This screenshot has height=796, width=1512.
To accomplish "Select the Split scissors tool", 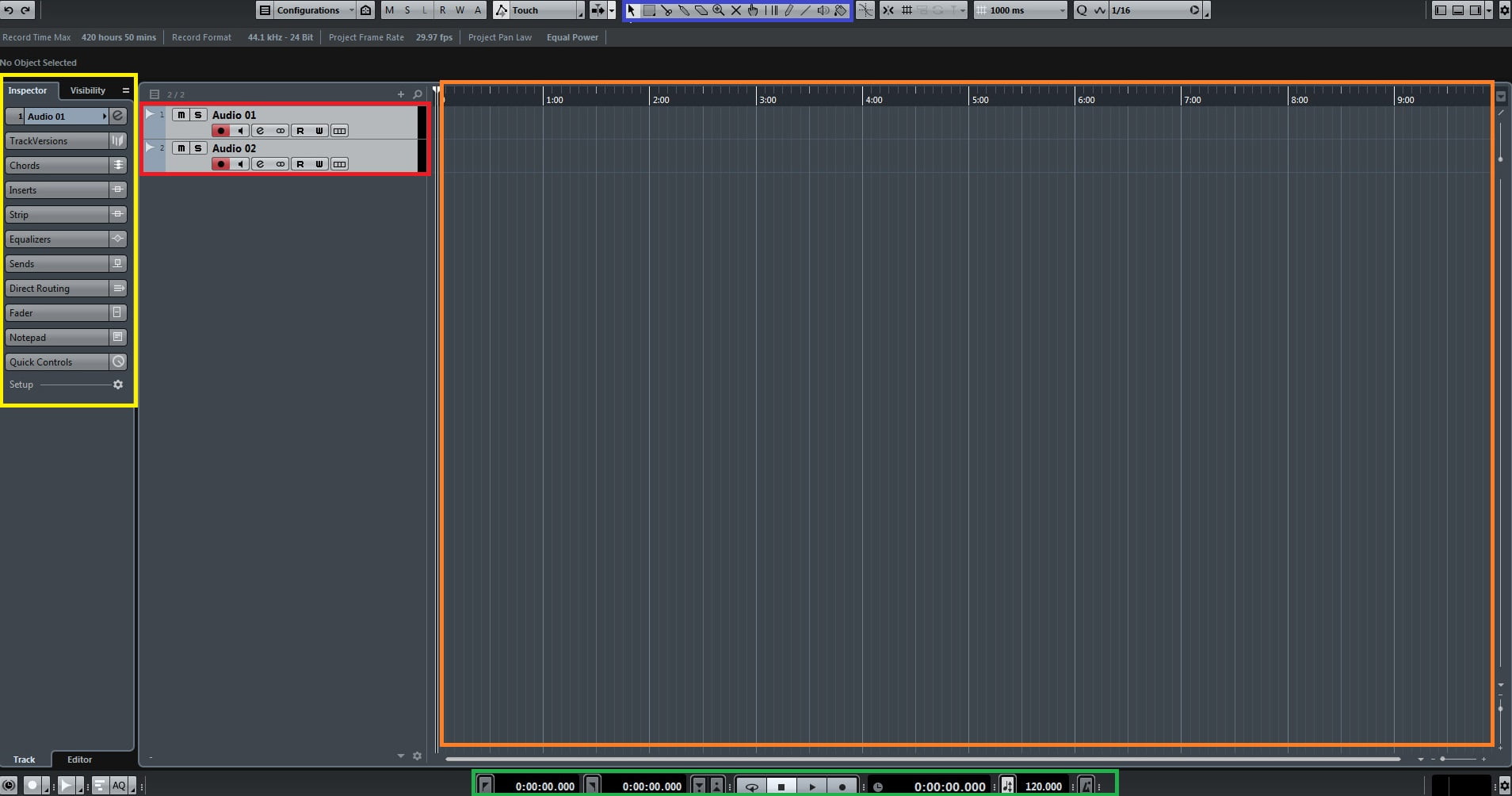I will tap(666, 10).
